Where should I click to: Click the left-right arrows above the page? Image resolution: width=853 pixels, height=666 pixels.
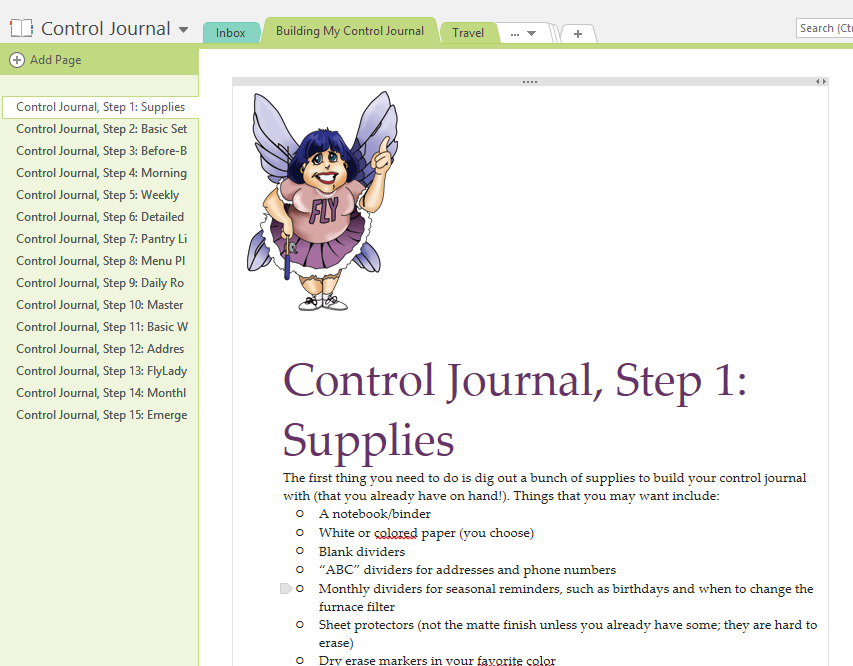click(x=821, y=81)
